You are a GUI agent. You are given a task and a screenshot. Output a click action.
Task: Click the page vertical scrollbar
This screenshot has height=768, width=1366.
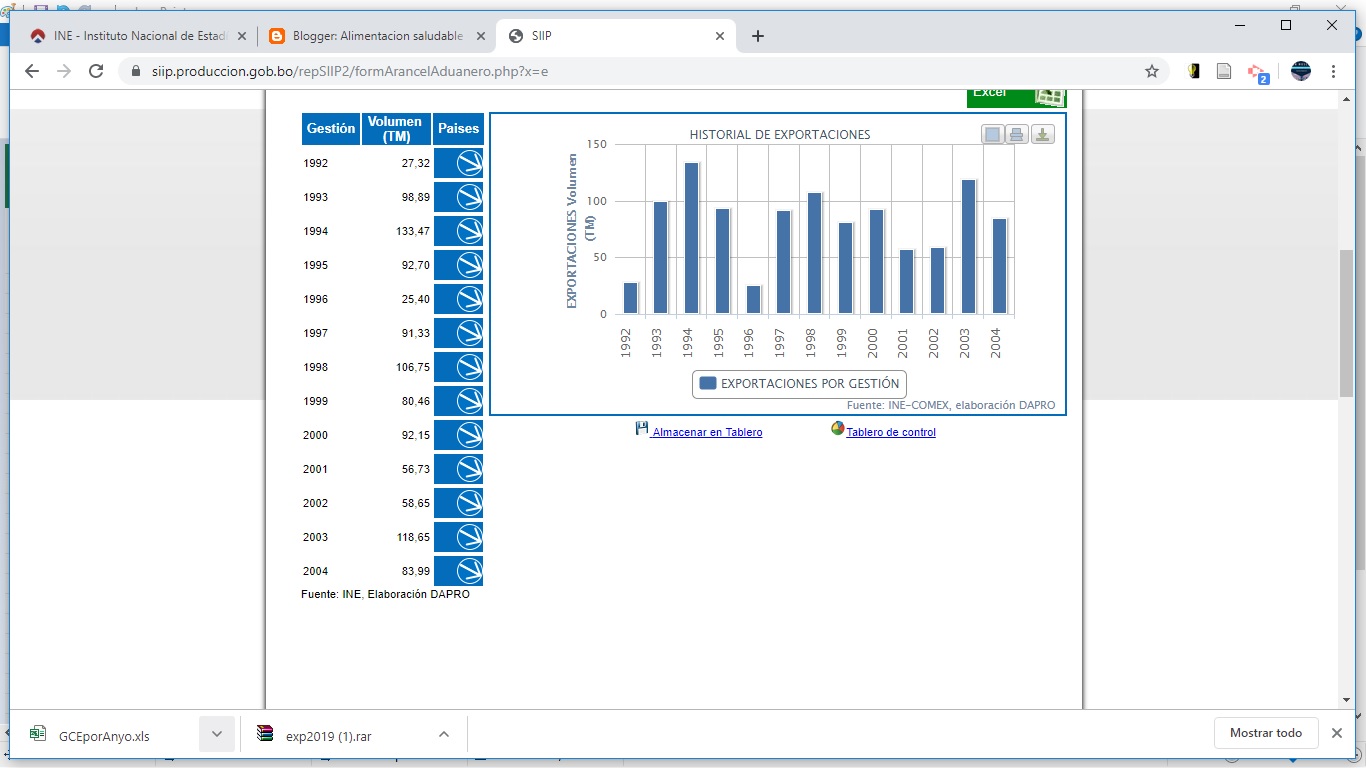tap(1347, 323)
